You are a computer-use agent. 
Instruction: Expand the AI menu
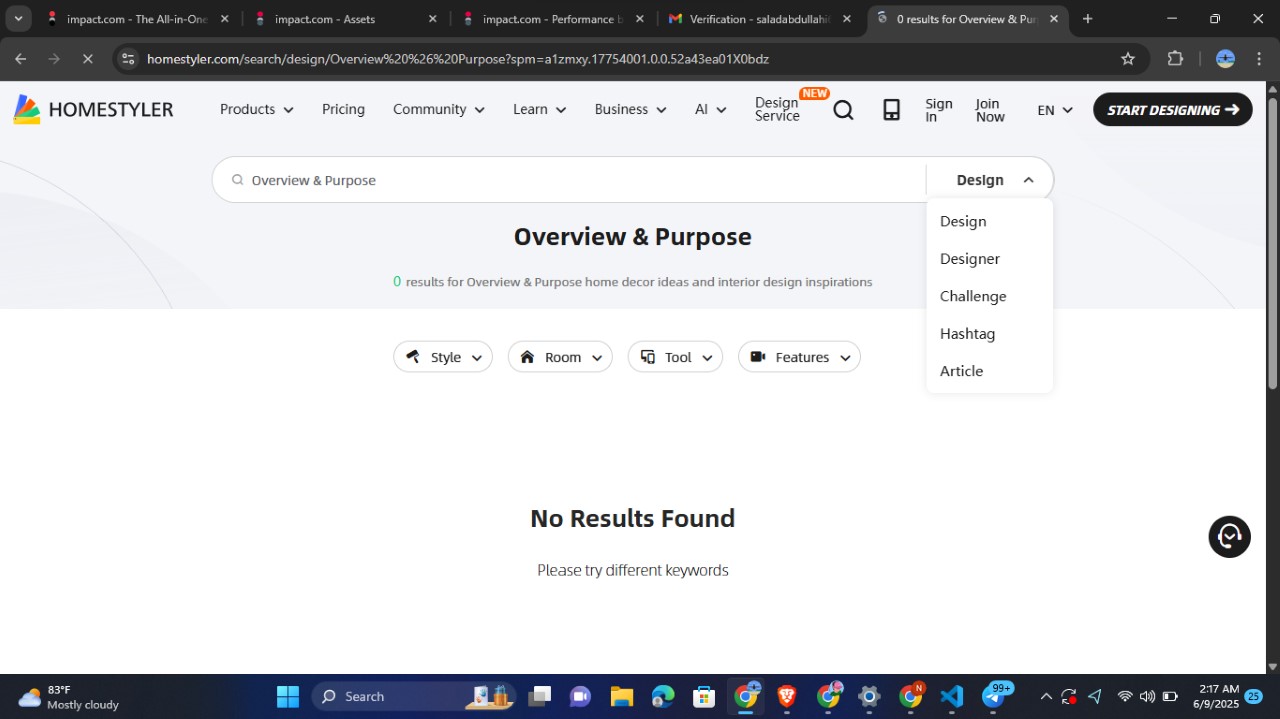(710, 109)
